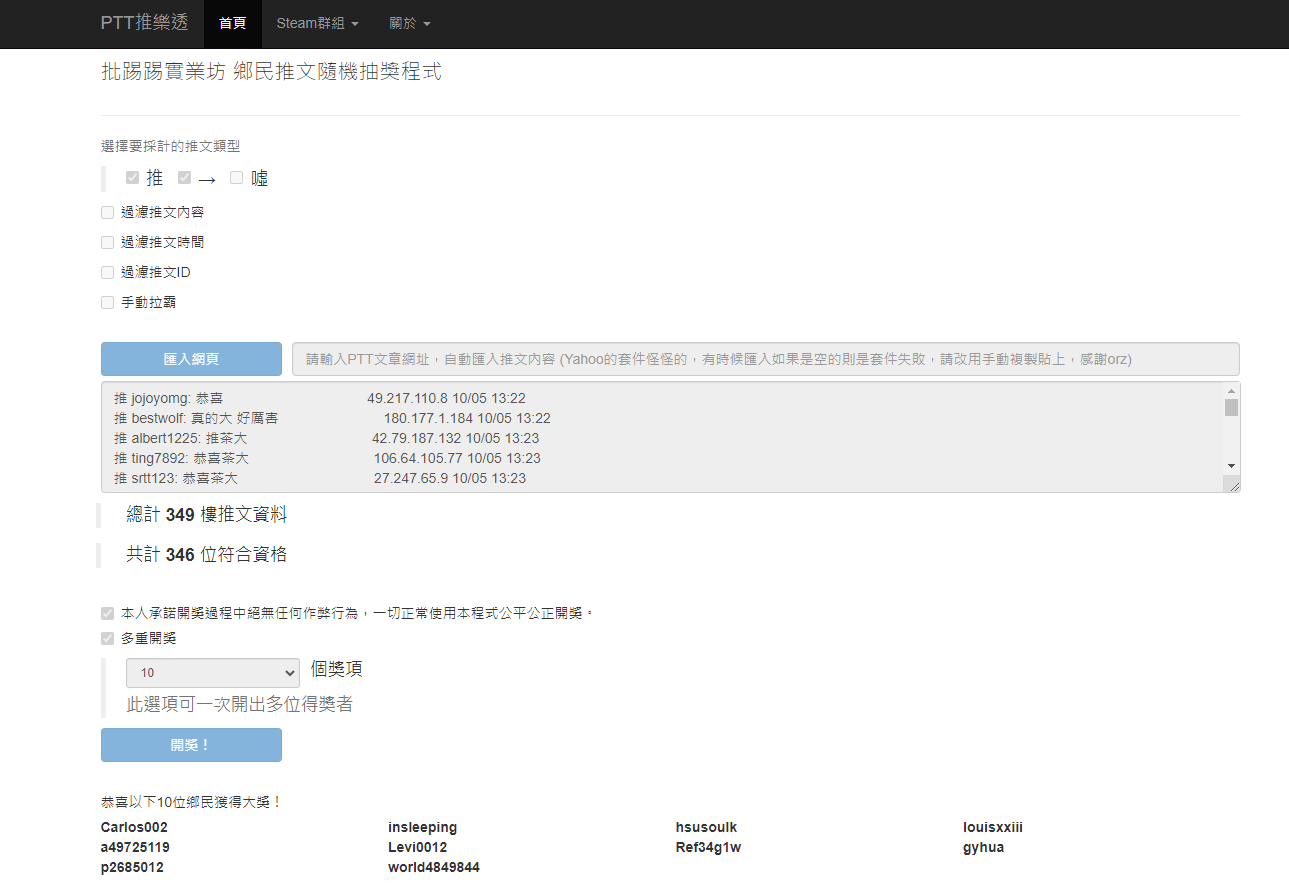Click the ting7892 comment line
Image resolution: width=1289 pixels, height=893 pixels.
pos(327,458)
